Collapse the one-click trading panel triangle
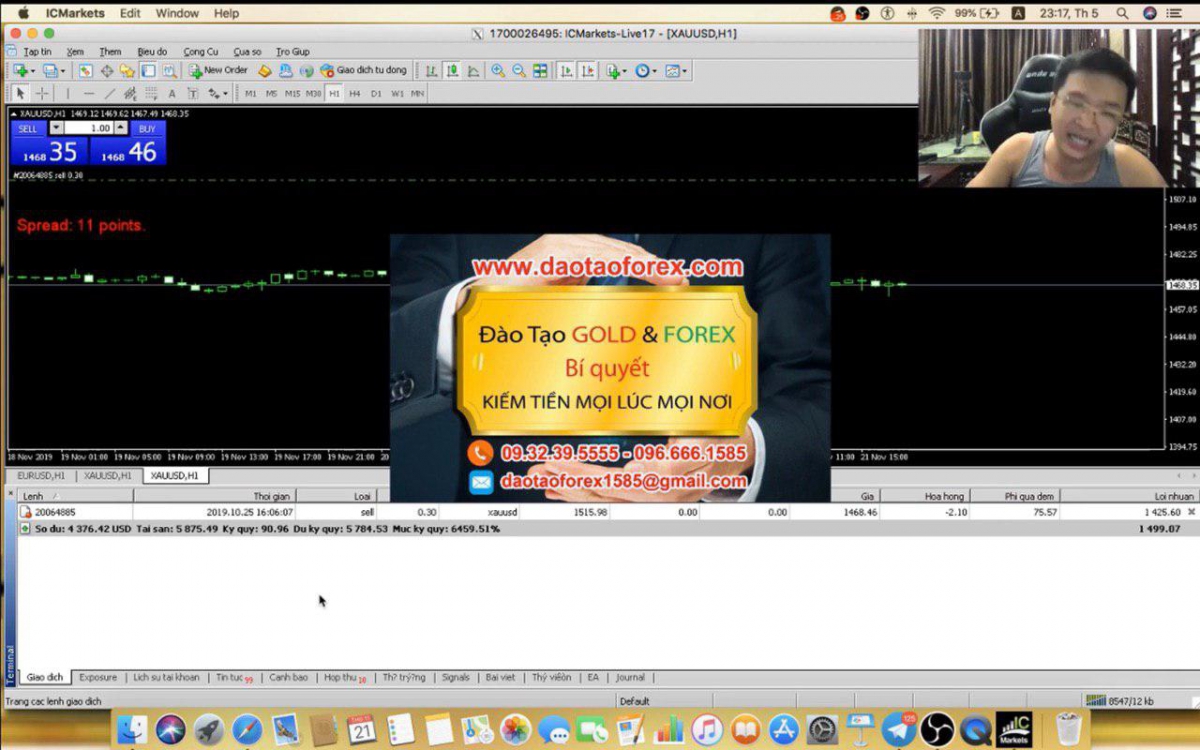The image size is (1200, 750). coord(13,114)
